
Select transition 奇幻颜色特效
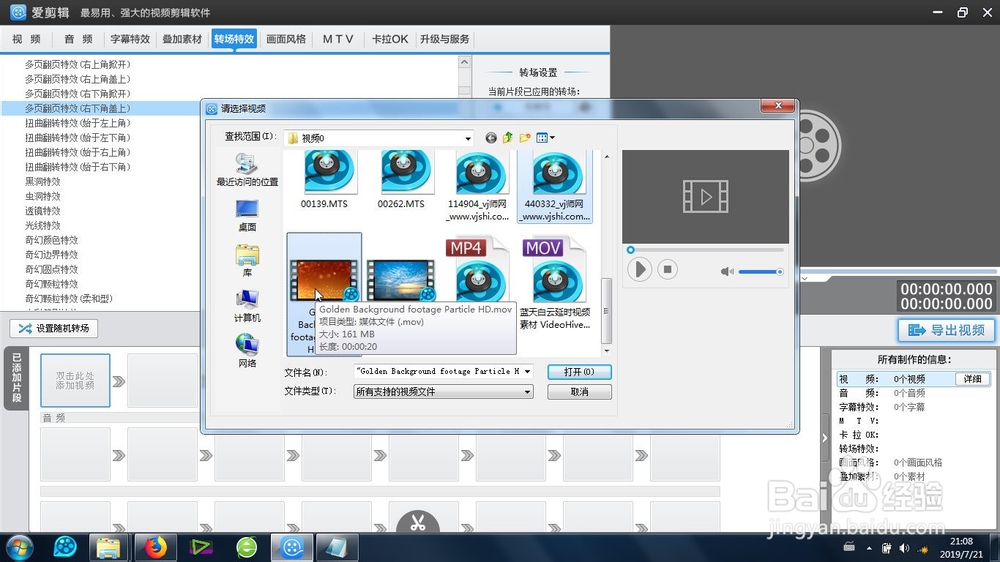(52, 240)
